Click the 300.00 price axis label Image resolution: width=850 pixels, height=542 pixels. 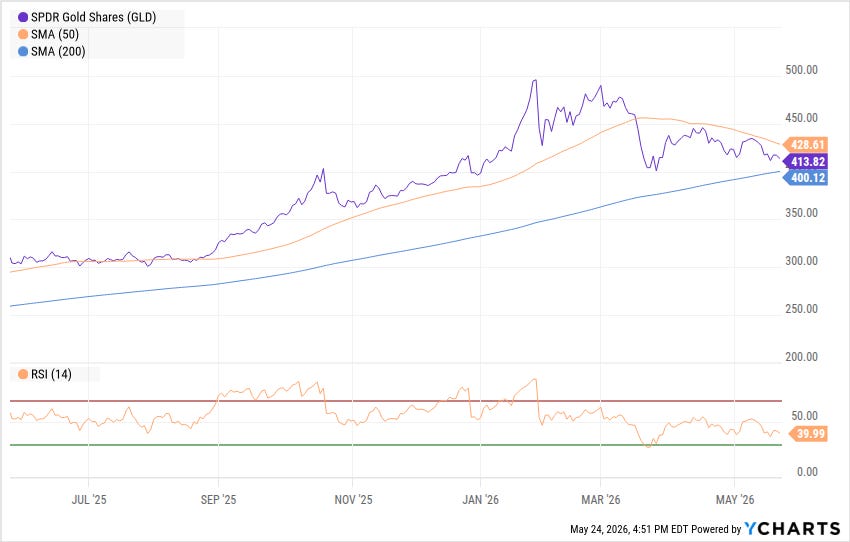(x=801, y=261)
